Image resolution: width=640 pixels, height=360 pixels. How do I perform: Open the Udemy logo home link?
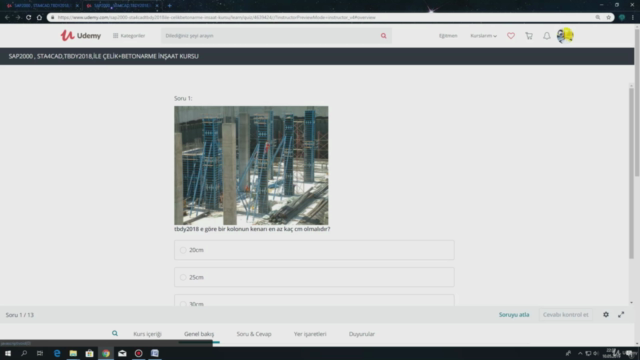(x=81, y=36)
